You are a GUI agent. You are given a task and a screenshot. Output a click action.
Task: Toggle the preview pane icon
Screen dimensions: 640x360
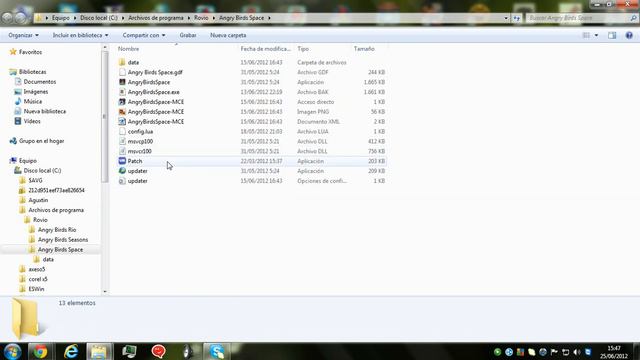(x=612, y=36)
